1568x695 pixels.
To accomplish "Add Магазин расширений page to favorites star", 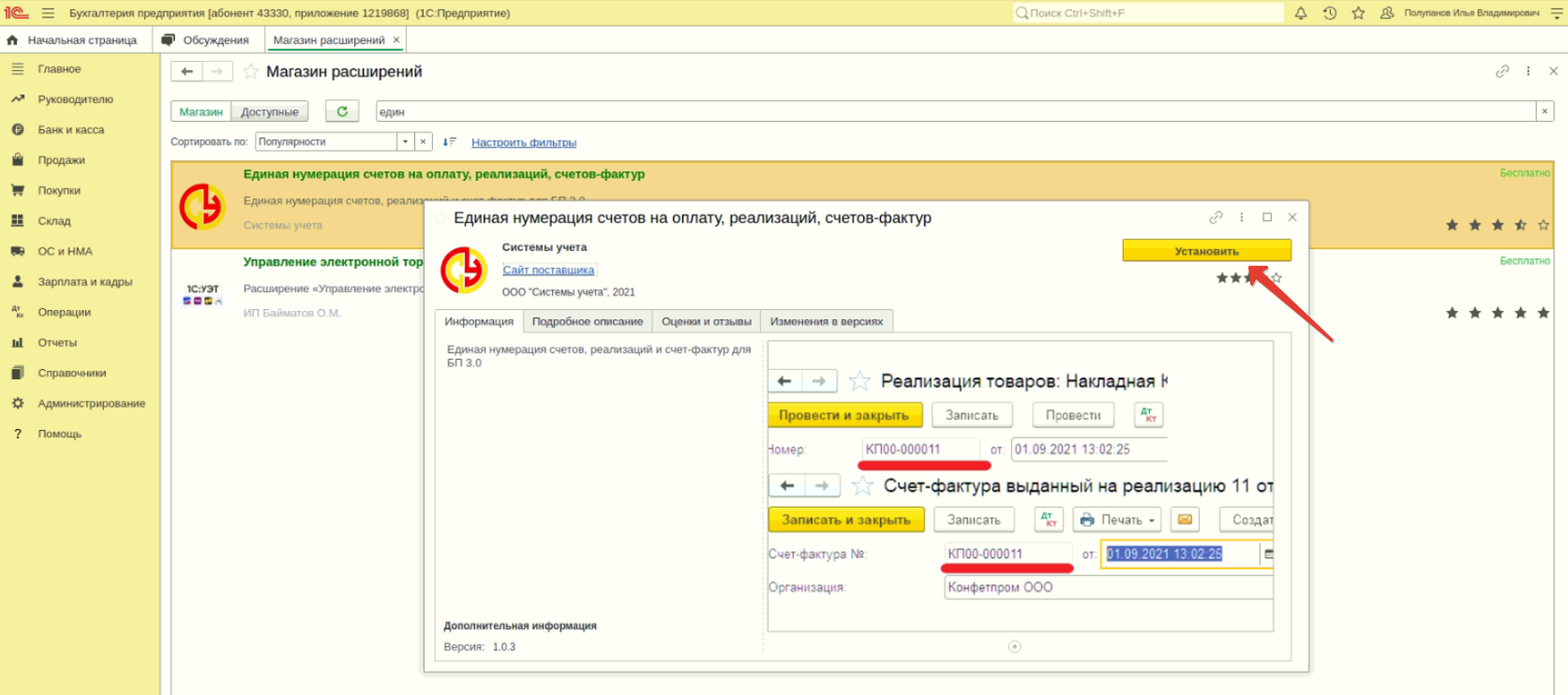I will tap(251, 72).
